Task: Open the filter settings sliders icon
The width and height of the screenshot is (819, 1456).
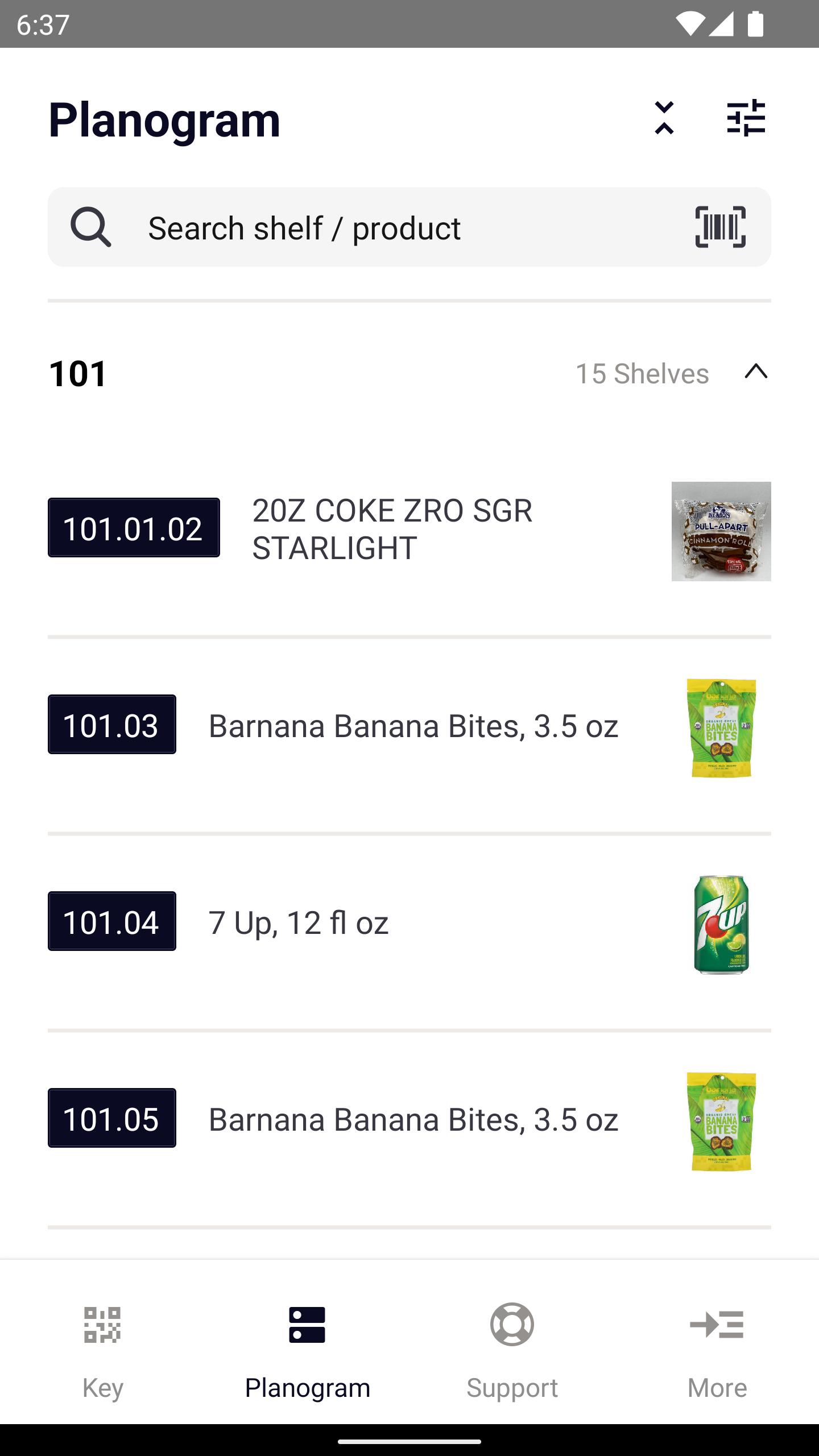Action: pos(746,118)
